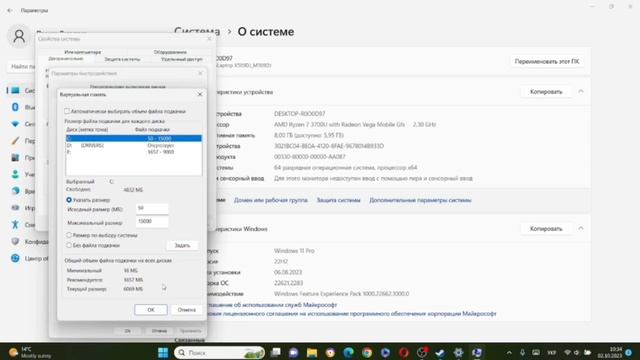Open Google Chrome from the taskbar
This screenshot has height=360, width=640.
pyautogui.click(x=367, y=352)
